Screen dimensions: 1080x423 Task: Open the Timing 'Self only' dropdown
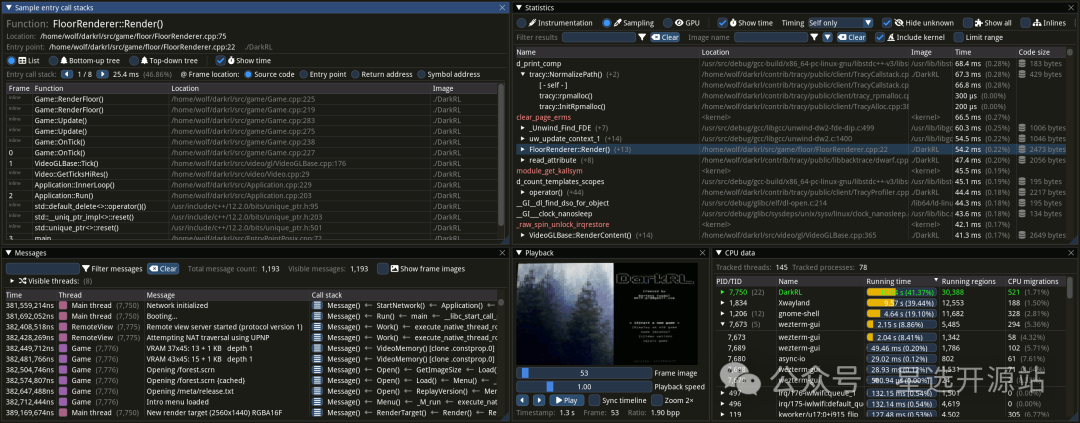(842, 23)
